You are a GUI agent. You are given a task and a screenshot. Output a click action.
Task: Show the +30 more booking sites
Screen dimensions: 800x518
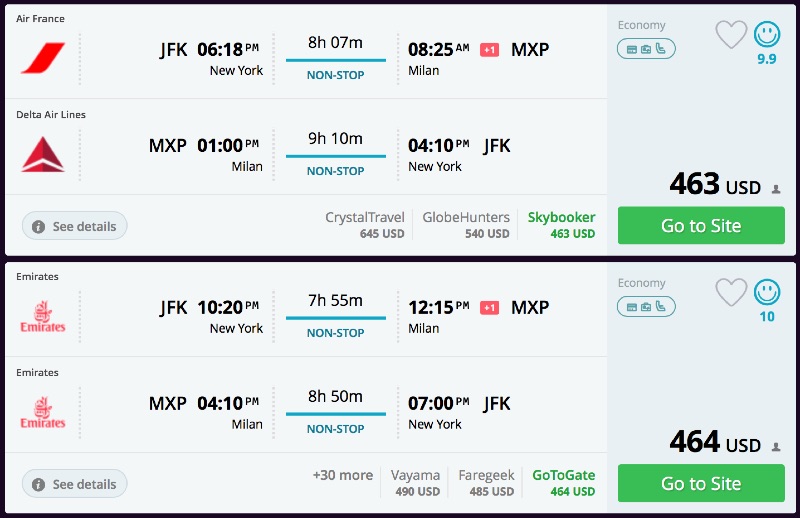pos(342,476)
